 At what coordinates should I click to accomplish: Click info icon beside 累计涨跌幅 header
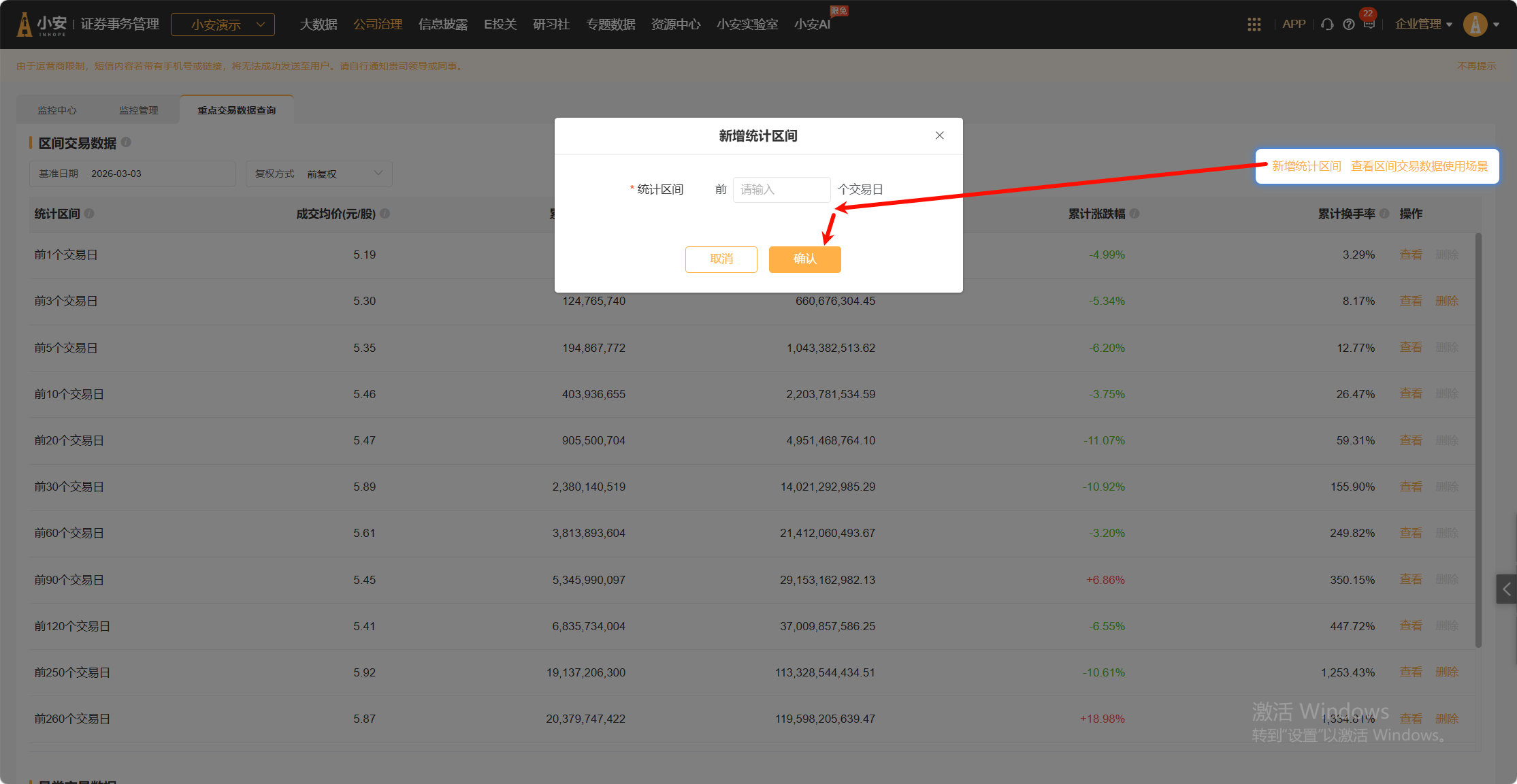[1135, 214]
